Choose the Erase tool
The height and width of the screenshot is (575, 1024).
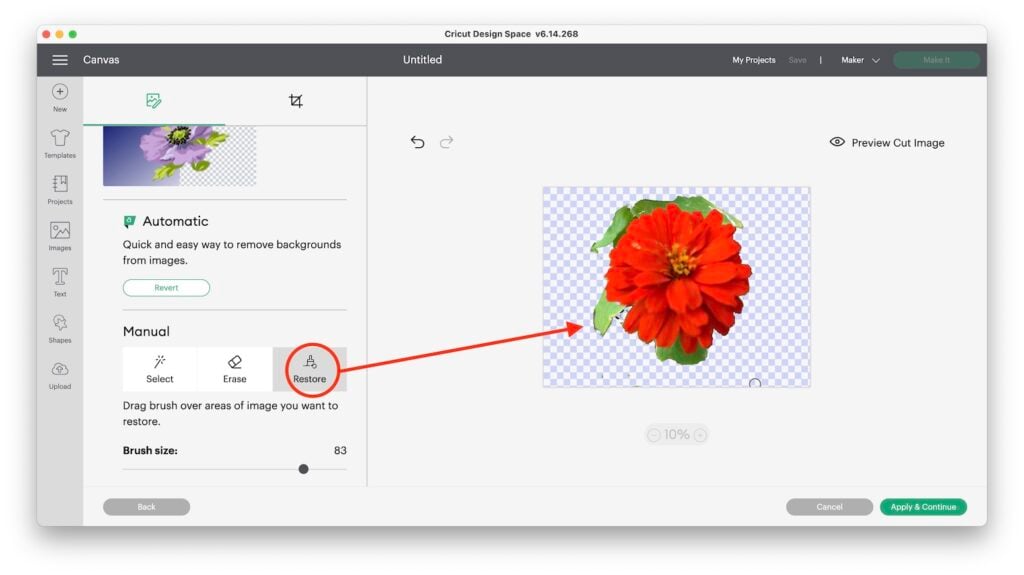coord(234,369)
